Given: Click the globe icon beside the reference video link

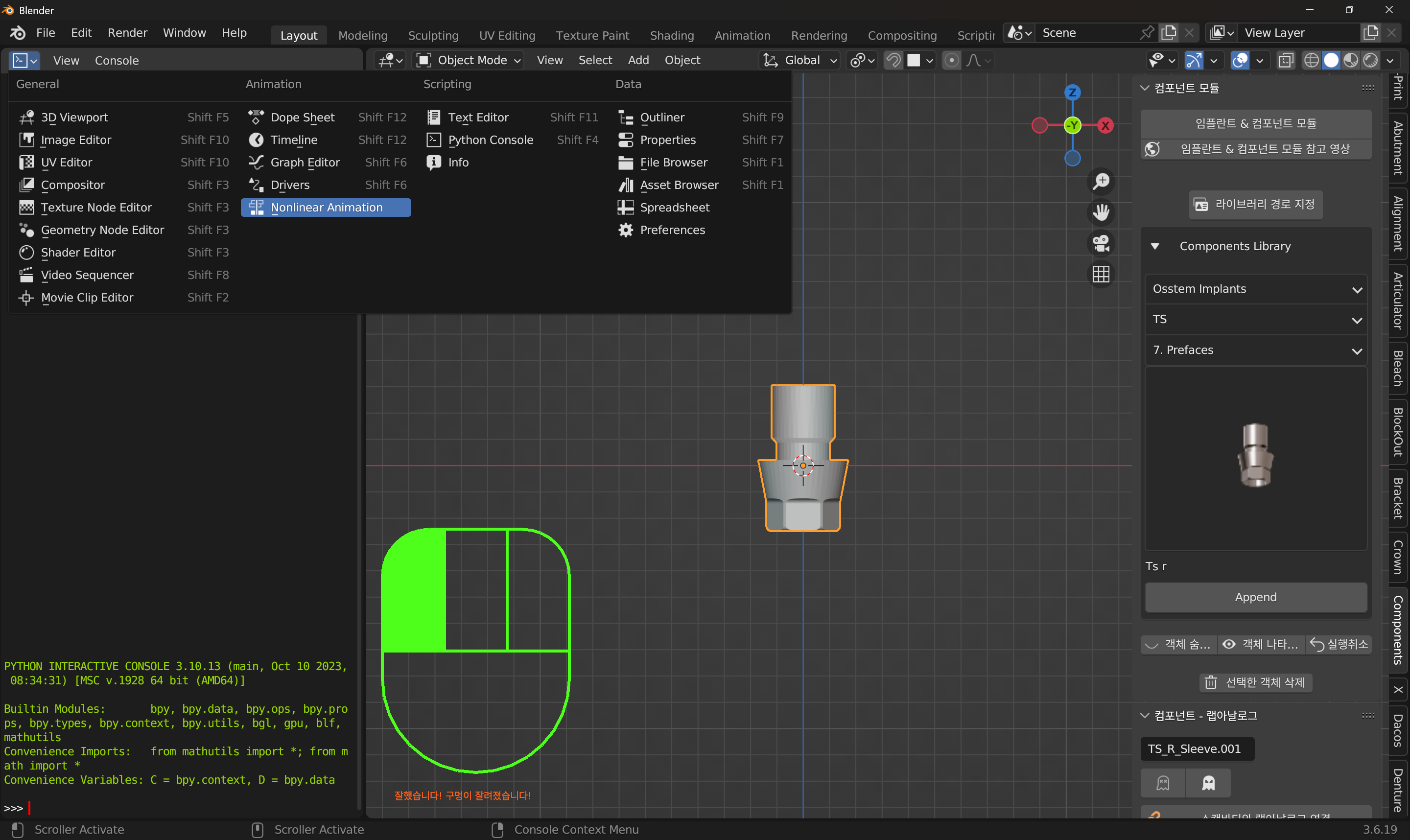Looking at the screenshot, I should click(x=1152, y=149).
